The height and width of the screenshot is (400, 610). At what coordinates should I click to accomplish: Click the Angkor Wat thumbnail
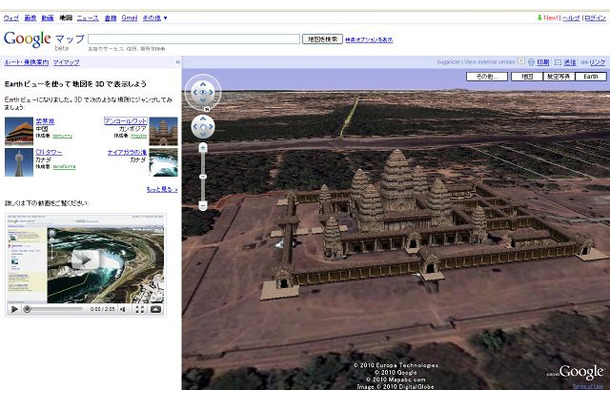[163, 131]
